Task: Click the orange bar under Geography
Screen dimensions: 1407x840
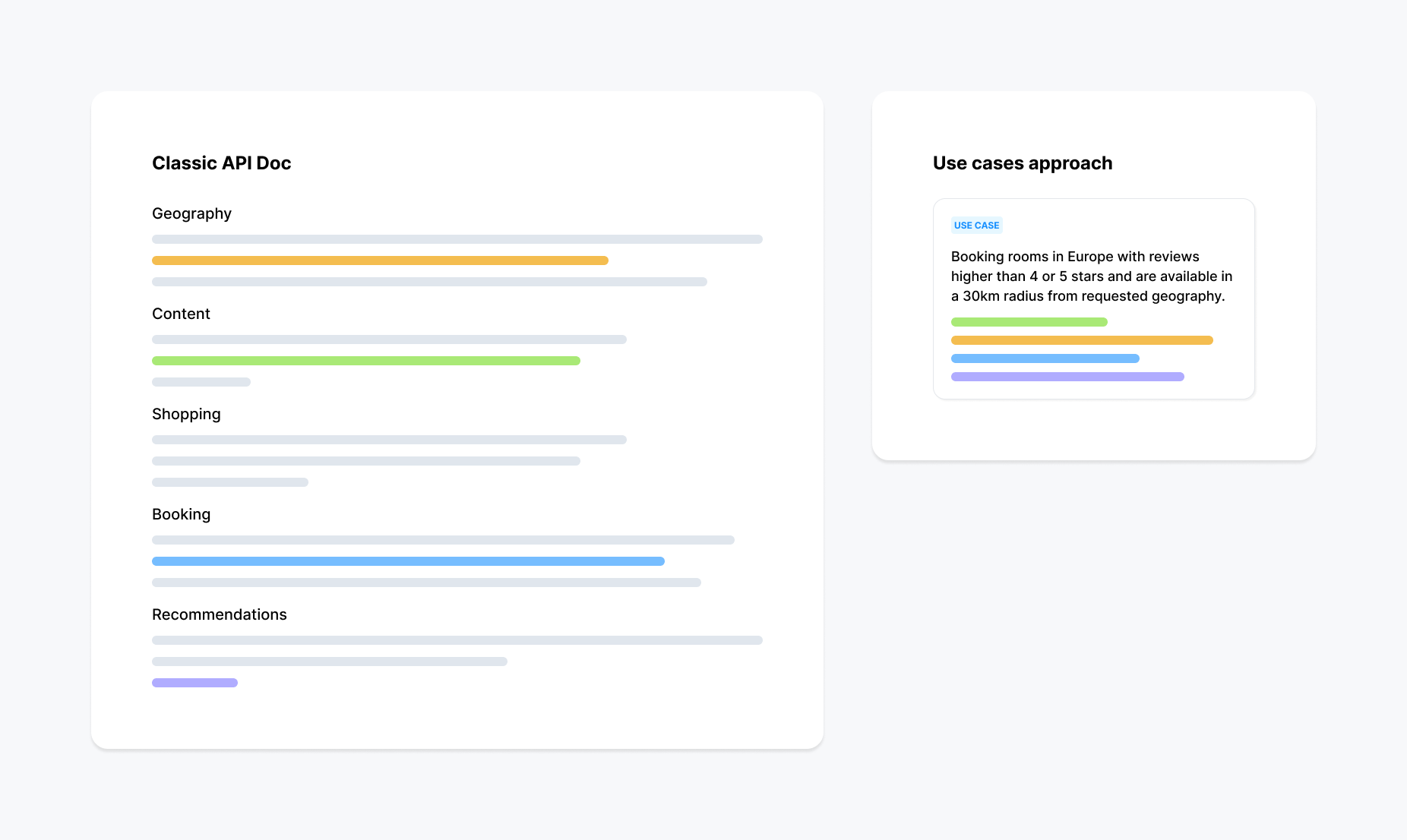Action: (x=380, y=261)
